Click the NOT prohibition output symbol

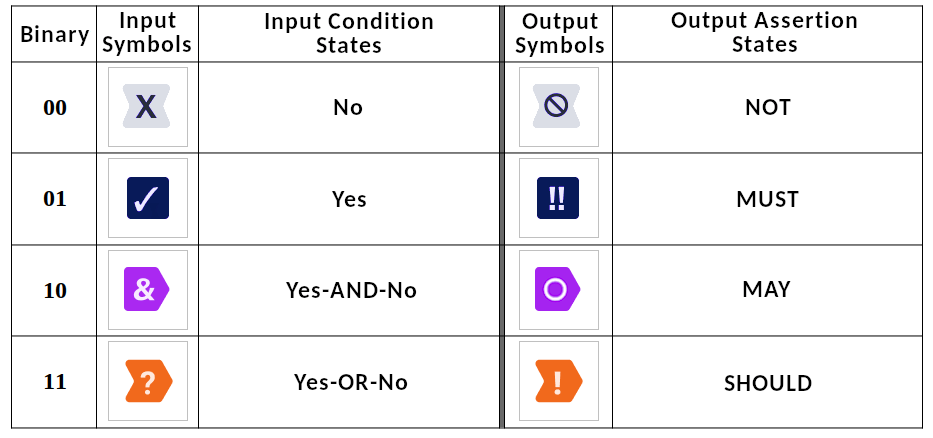coord(556,107)
